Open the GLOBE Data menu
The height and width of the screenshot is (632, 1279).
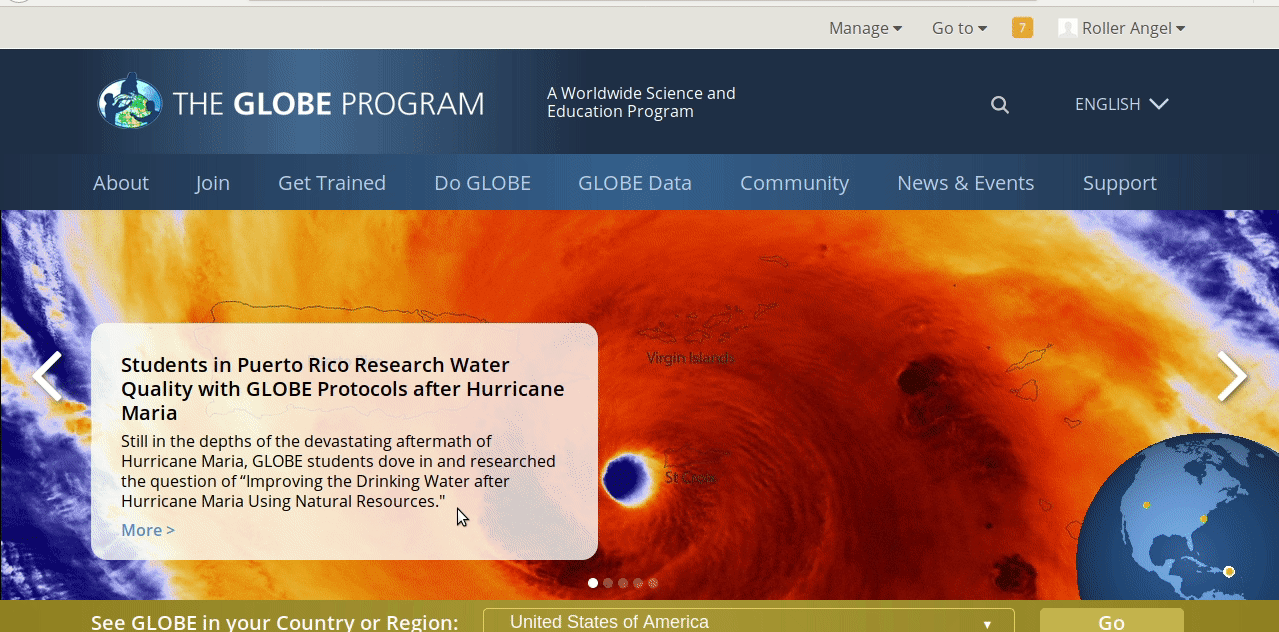click(635, 183)
